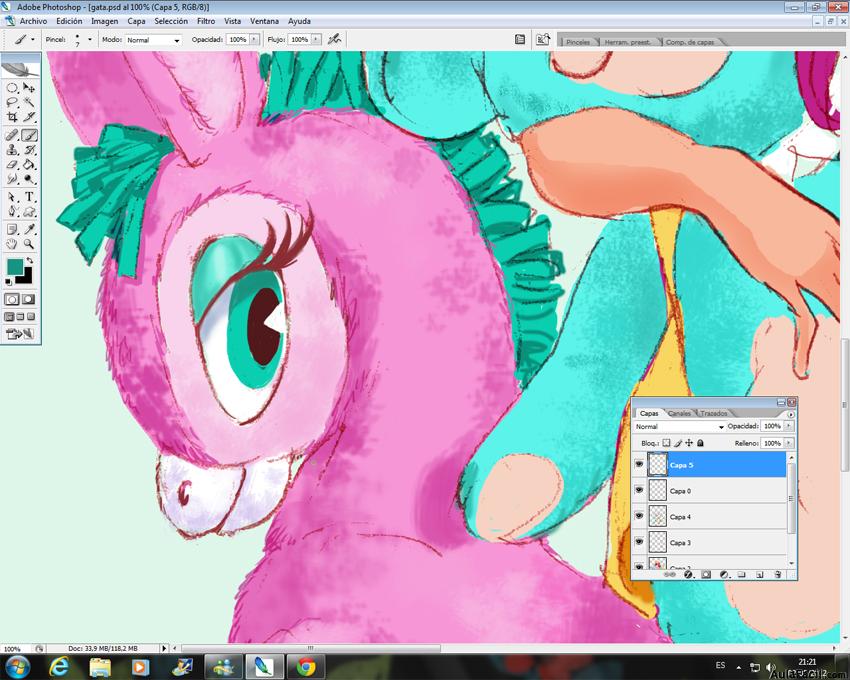850x680 pixels.
Task: Create new layer set folder
Action: click(742, 574)
